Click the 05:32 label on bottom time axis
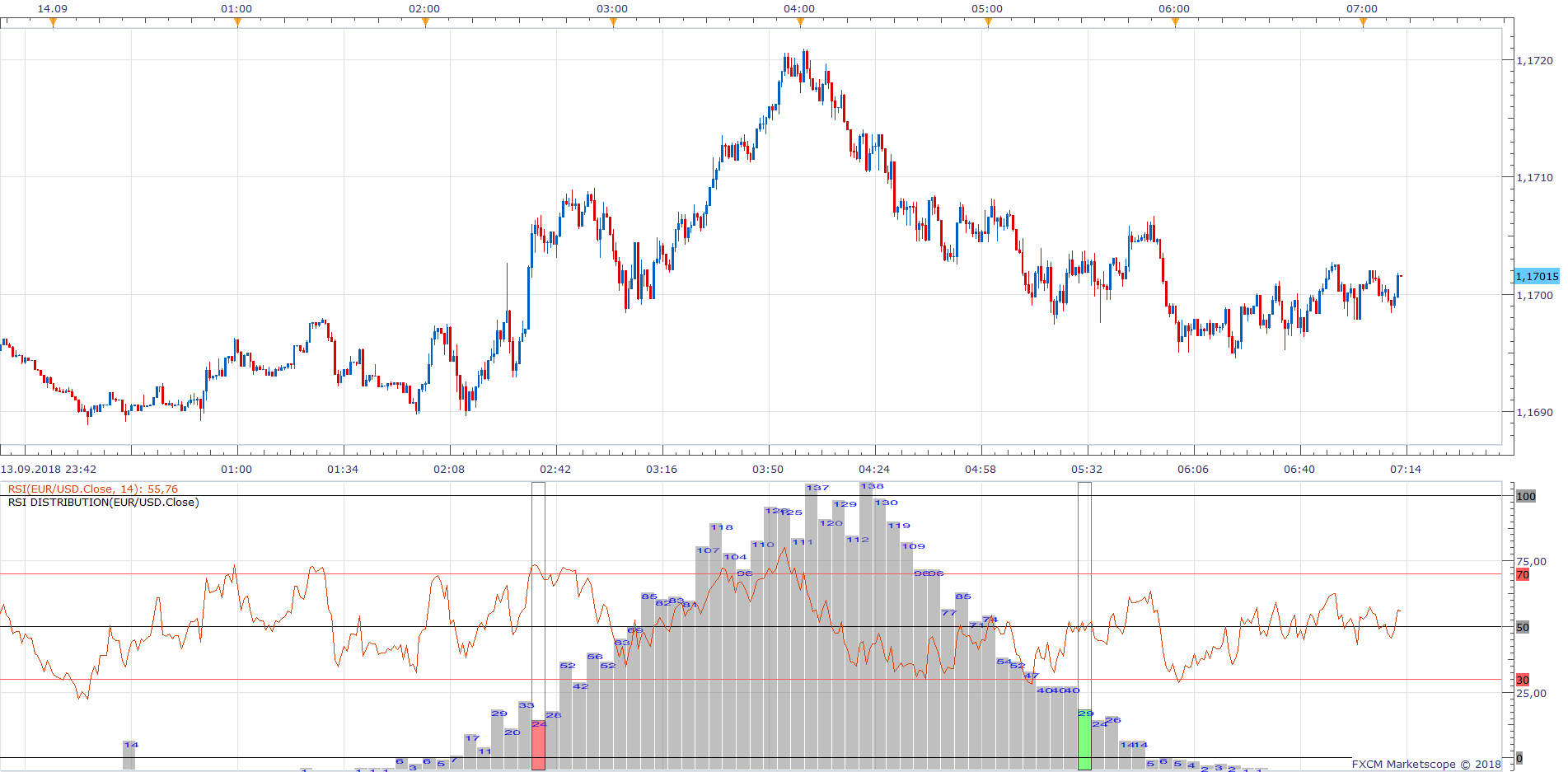This screenshot has width=1568, height=772. [1087, 469]
